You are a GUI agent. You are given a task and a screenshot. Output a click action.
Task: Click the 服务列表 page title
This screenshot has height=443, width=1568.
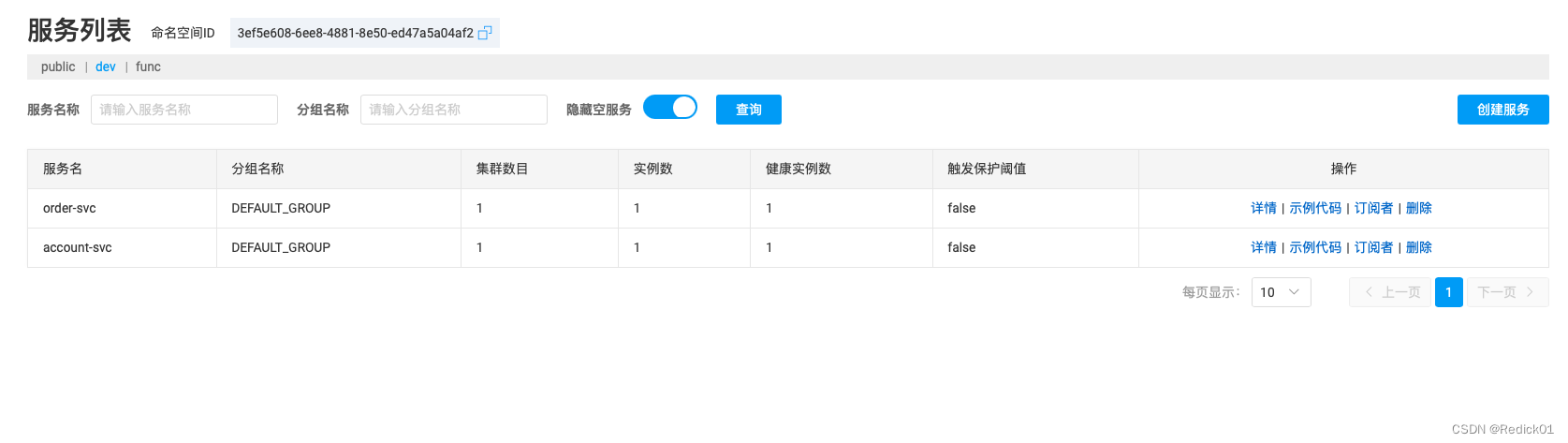coord(80,30)
